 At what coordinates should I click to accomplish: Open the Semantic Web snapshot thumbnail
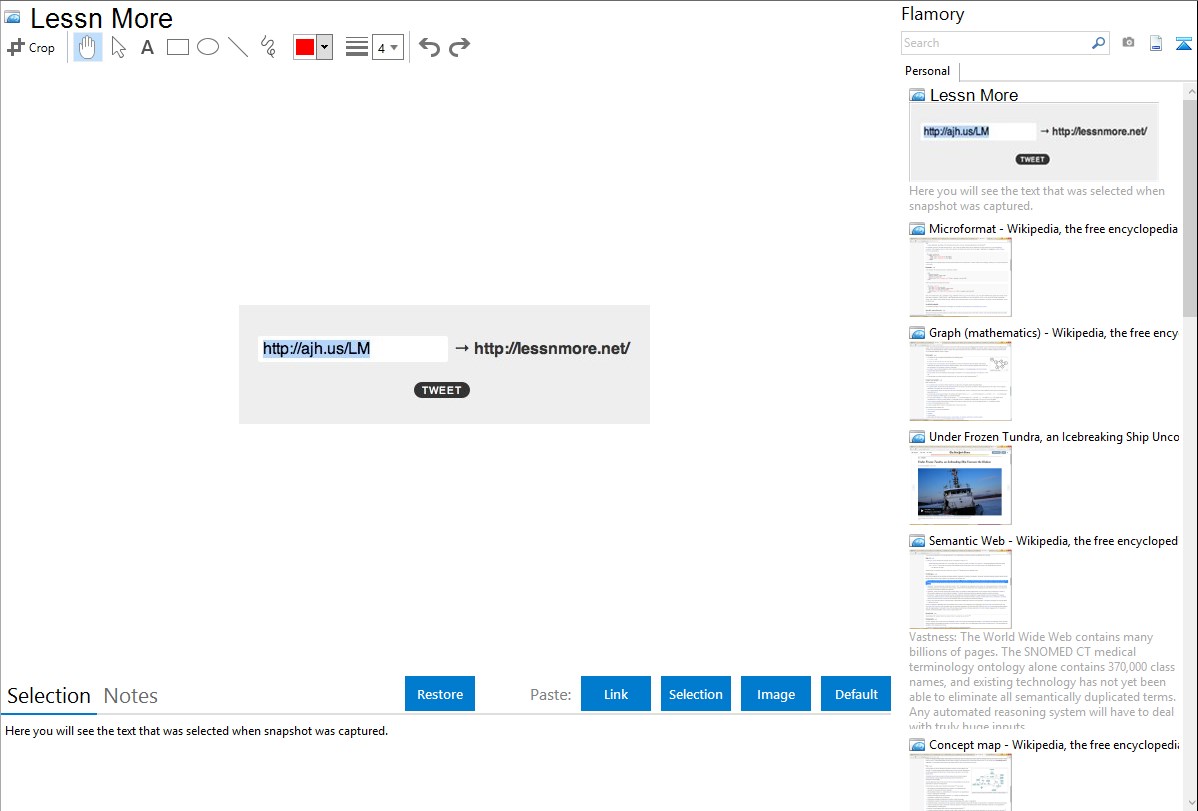[960, 589]
